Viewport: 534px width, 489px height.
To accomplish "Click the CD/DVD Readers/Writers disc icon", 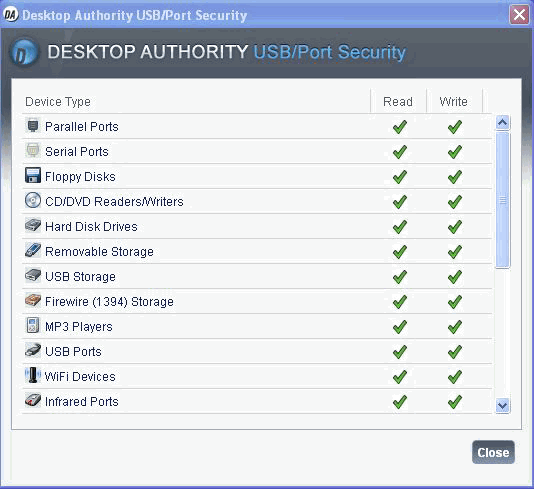I will point(33,201).
